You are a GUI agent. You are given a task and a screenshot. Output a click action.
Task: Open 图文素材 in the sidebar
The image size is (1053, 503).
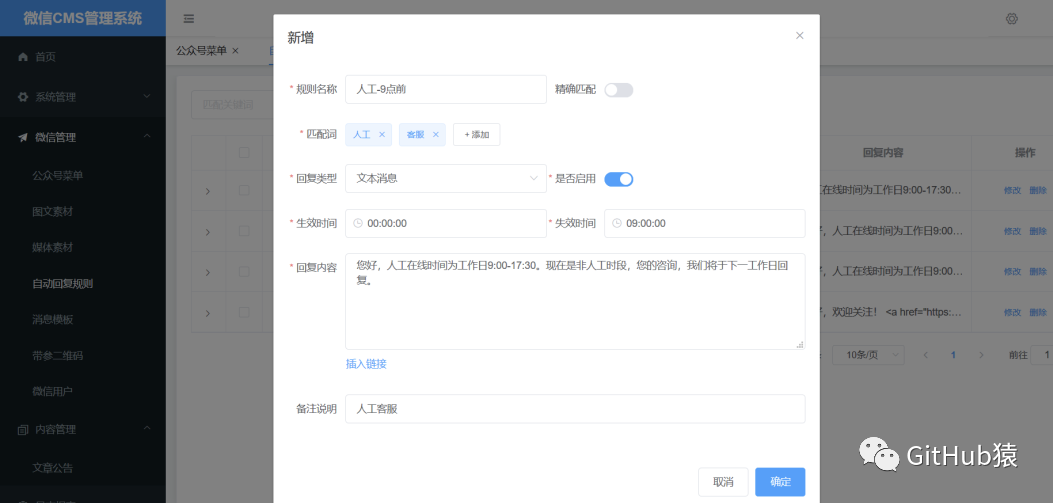pos(52,212)
